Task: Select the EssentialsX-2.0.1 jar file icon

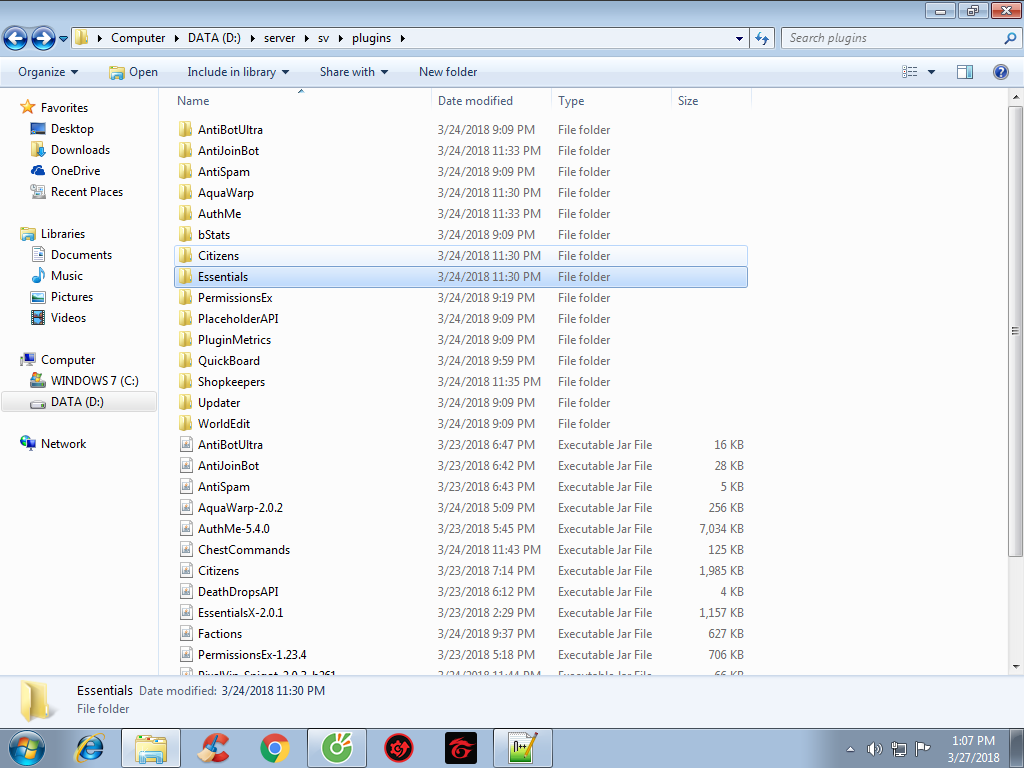Action: pos(186,613)
